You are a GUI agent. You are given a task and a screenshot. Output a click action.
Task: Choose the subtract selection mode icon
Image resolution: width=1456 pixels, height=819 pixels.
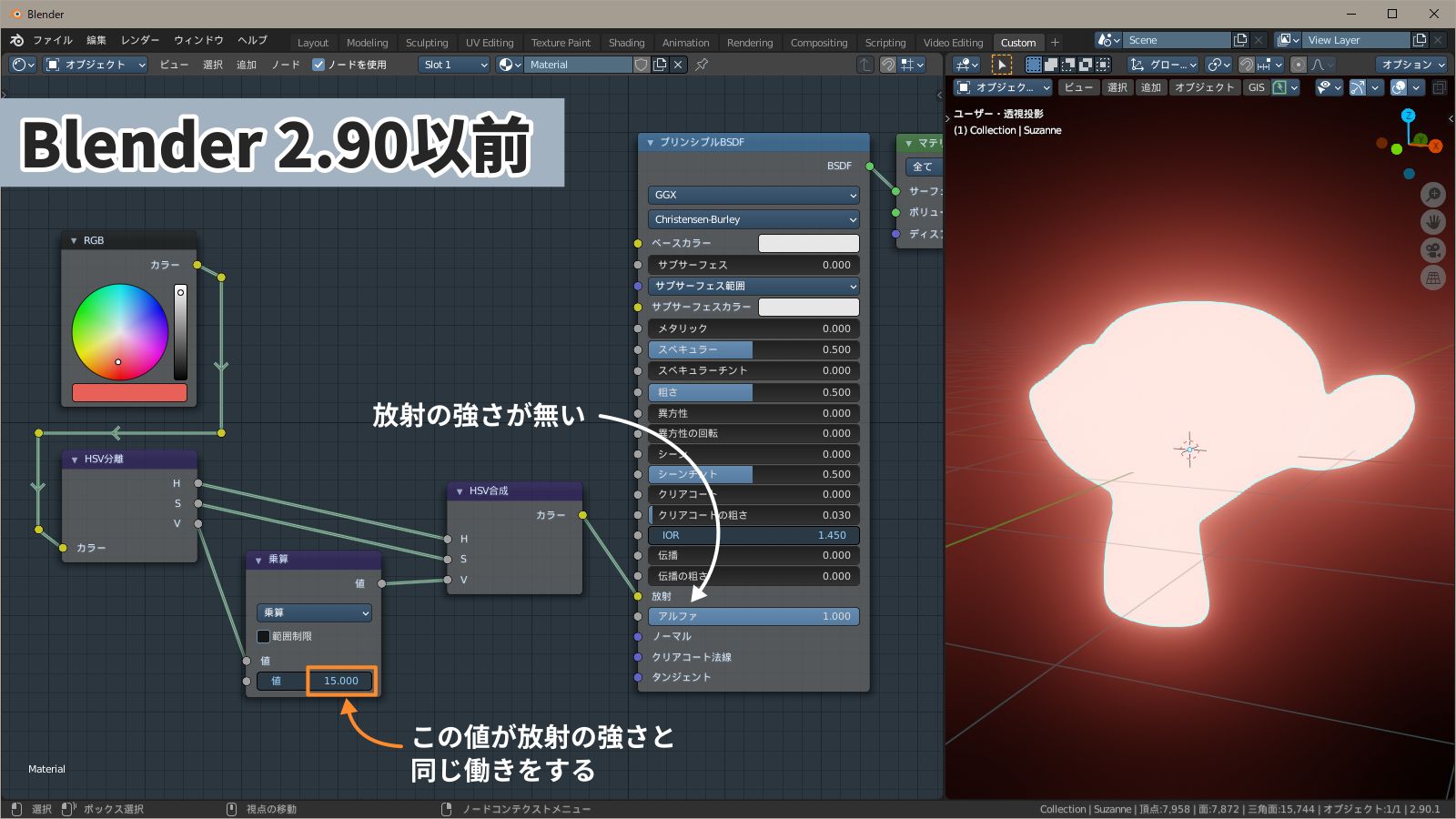click(x=1068, y=65)
